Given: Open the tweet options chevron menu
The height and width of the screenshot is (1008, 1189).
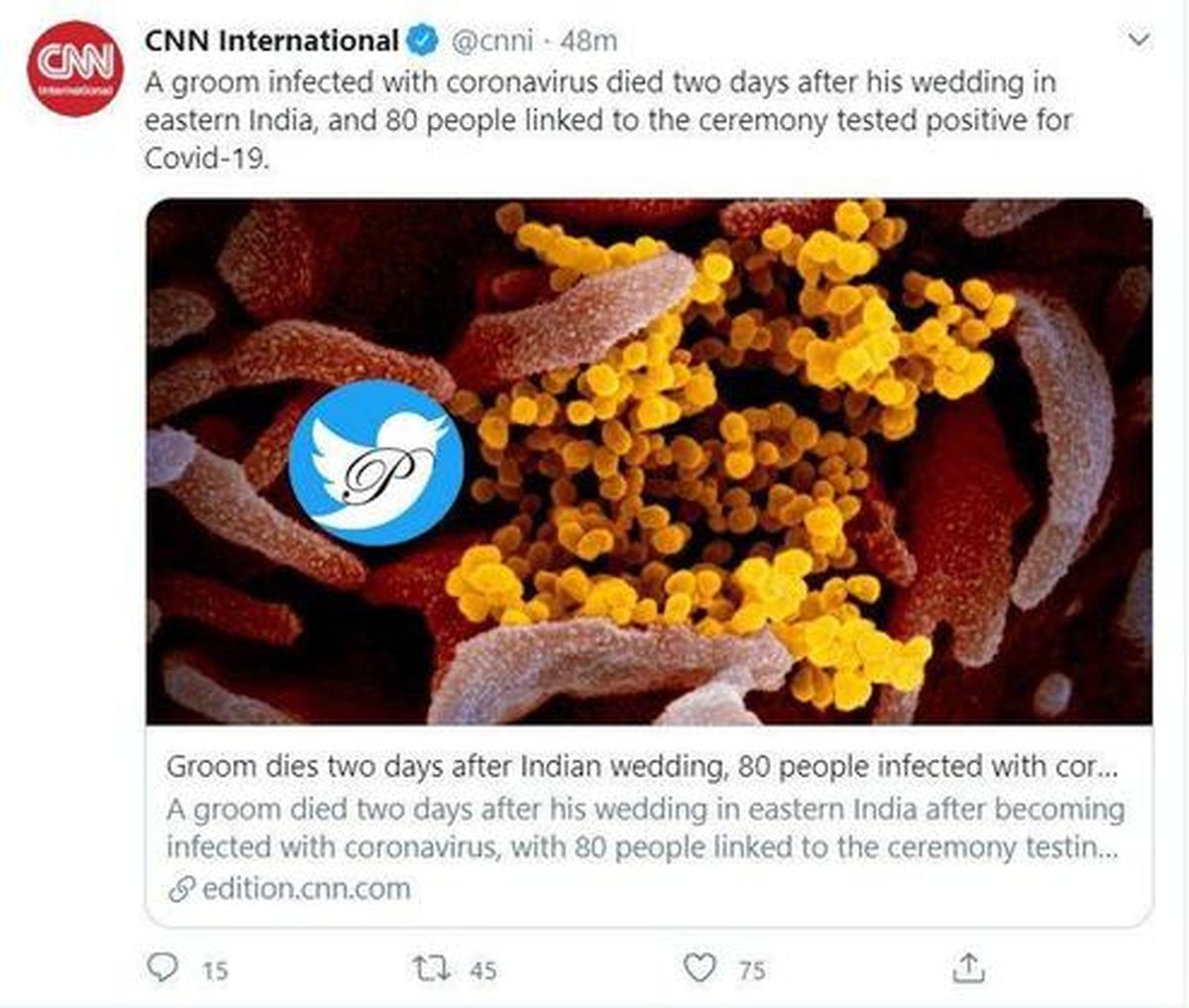Looking at the screenshot, I should pyautogui.click(x=1139, y=41).
